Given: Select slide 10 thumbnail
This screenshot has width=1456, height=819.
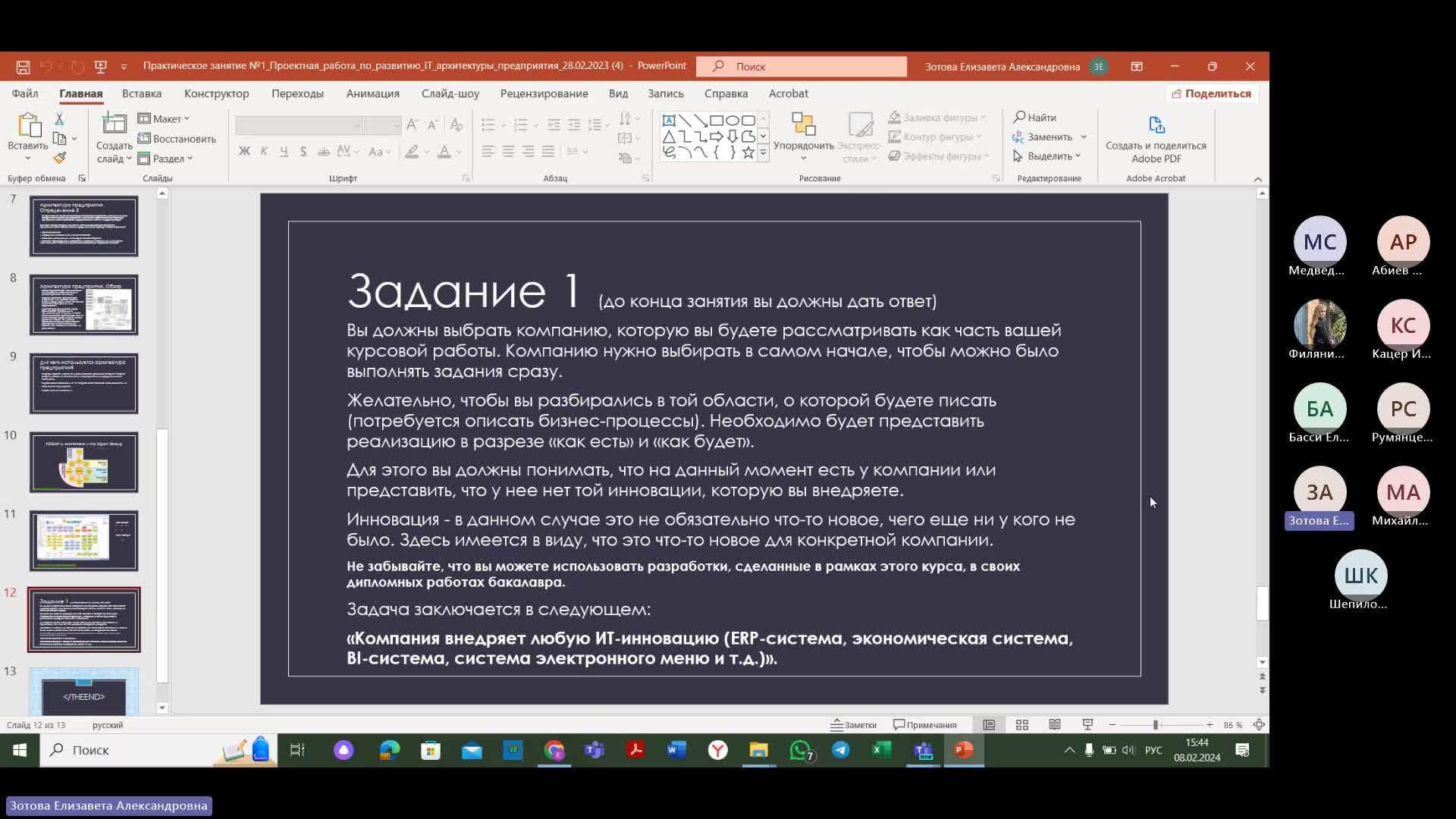Looking at the screenshot, I should 83,462.
